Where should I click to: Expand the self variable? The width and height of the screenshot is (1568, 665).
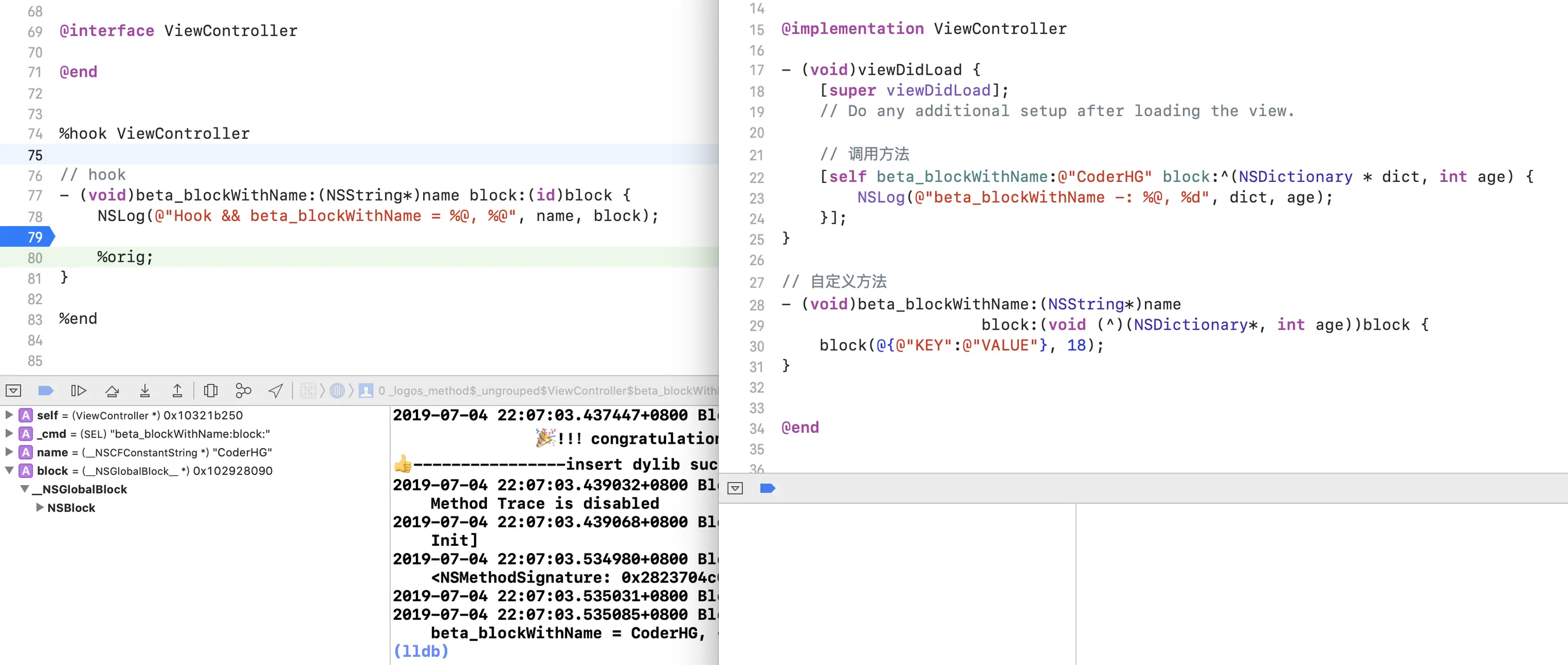9,415
